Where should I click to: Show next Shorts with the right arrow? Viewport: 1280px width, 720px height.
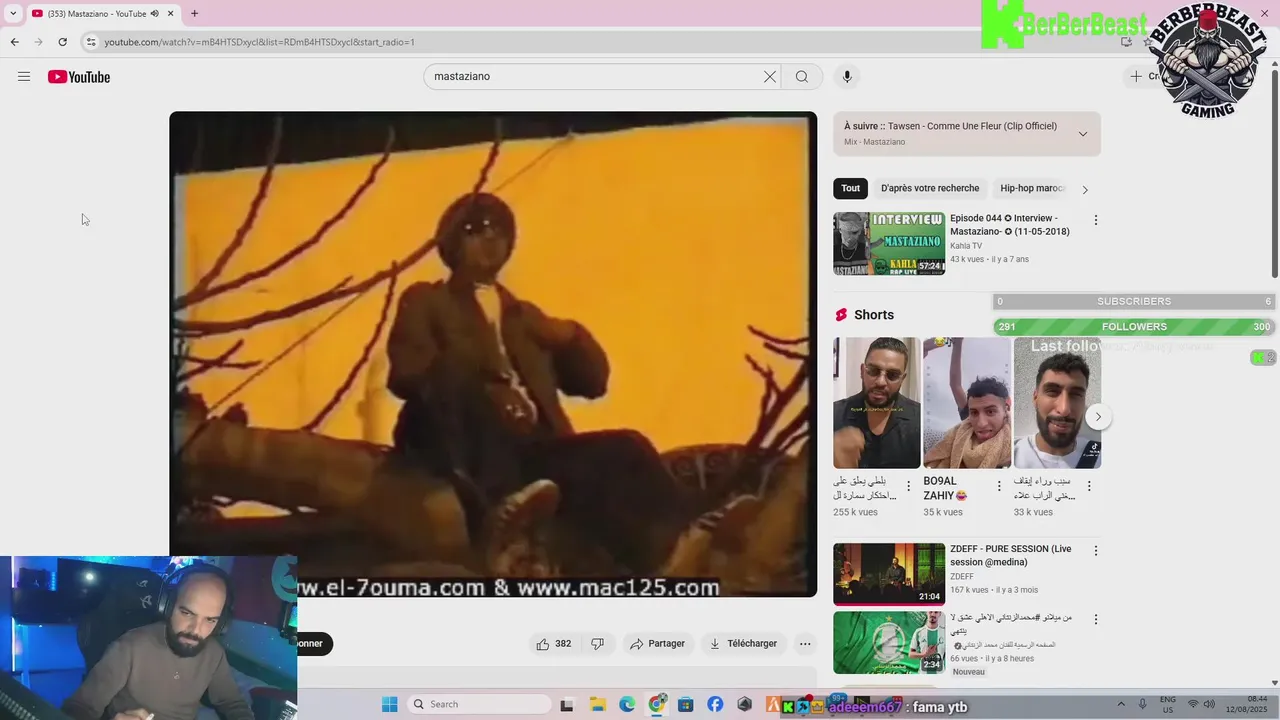1098,417
